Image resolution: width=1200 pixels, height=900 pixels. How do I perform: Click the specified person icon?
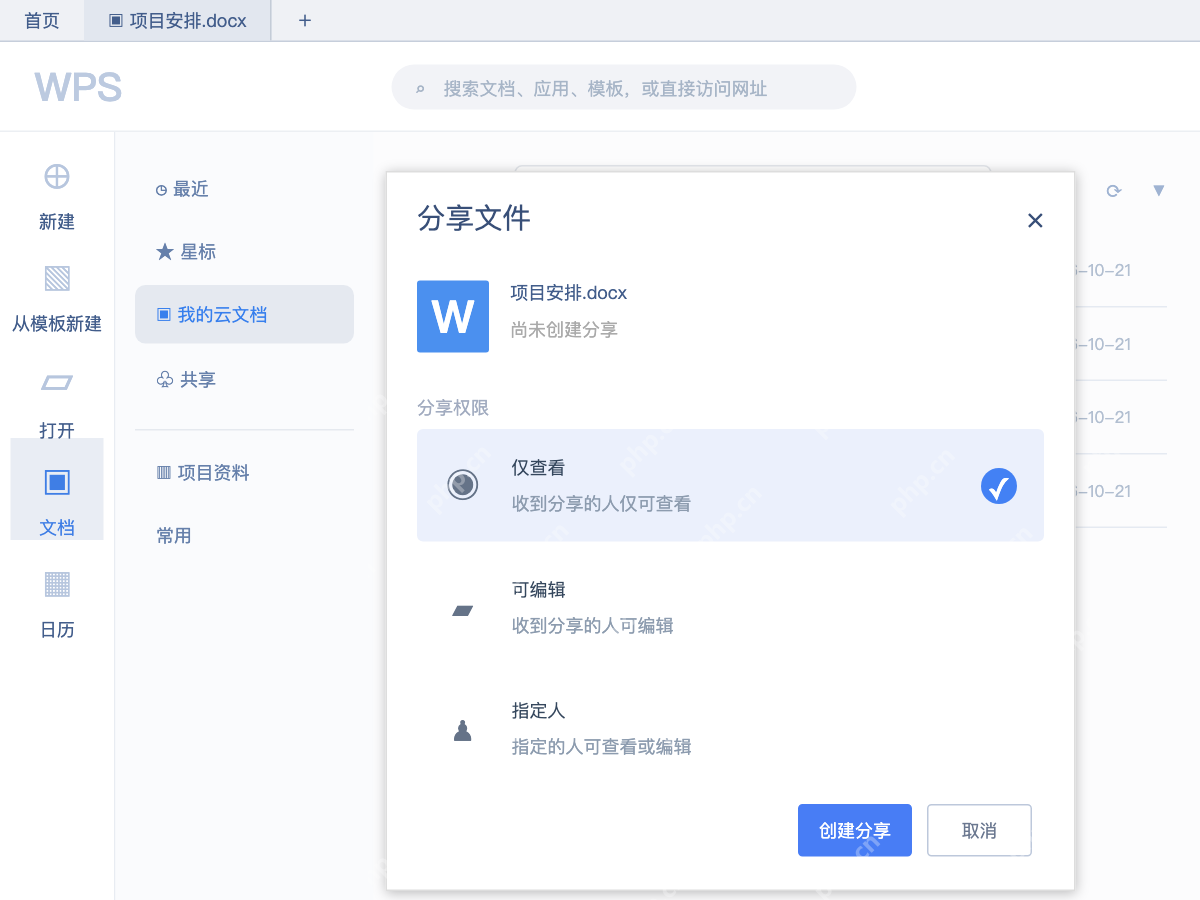click(x=462, y=731)
